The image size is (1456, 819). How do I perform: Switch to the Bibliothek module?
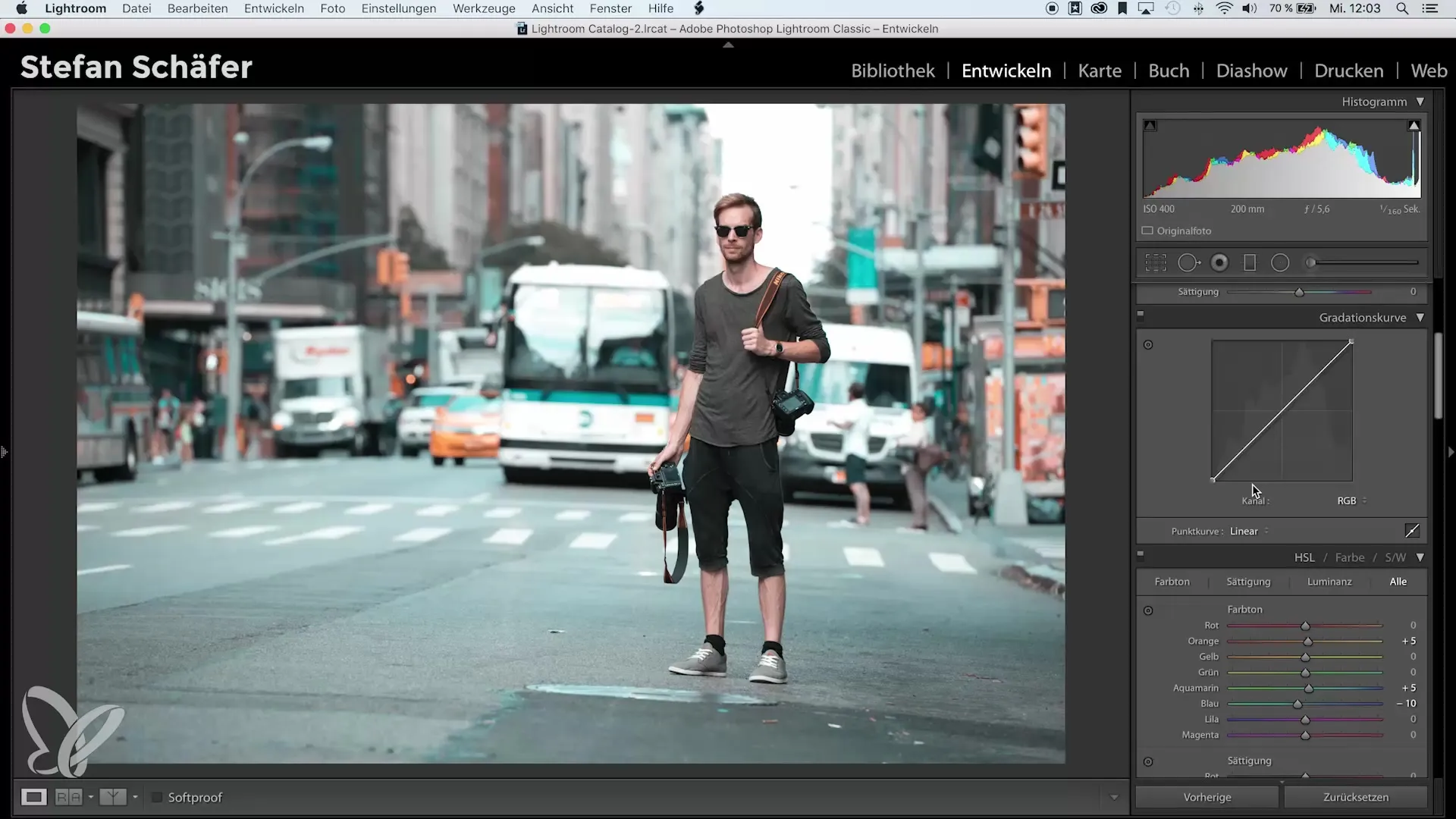pyautogui.click(x=893, y=71)
